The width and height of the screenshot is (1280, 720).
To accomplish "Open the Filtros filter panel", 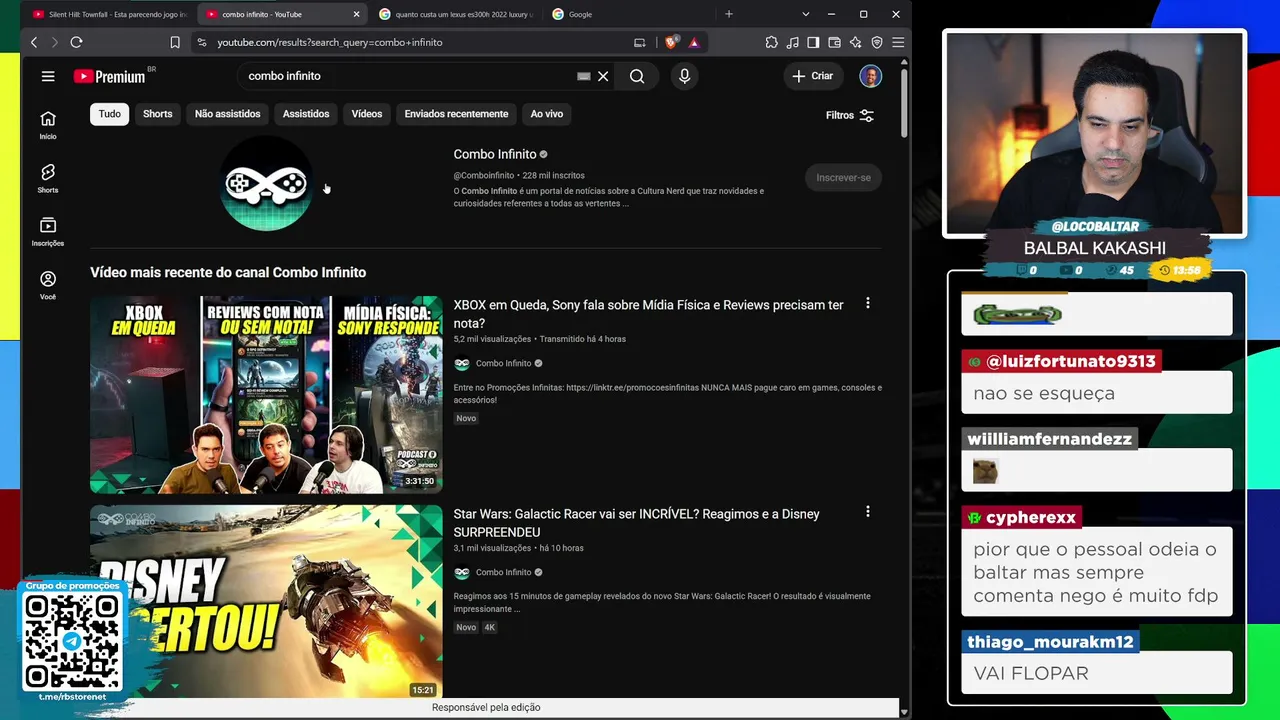I will pos(850,115).
